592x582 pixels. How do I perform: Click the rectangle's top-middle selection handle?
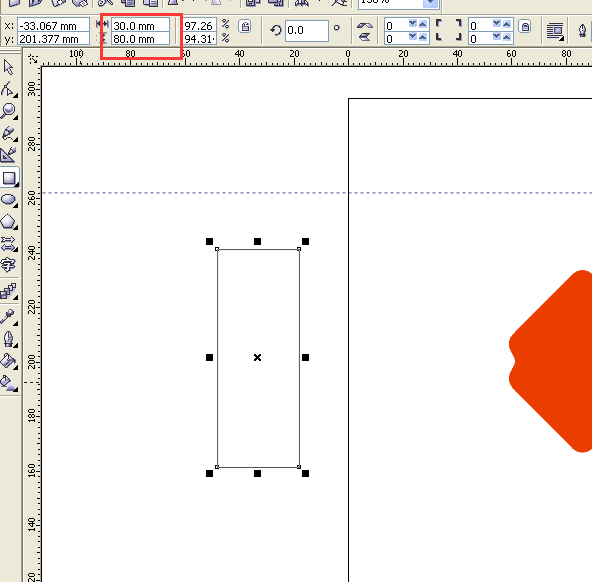click(257, 242)
